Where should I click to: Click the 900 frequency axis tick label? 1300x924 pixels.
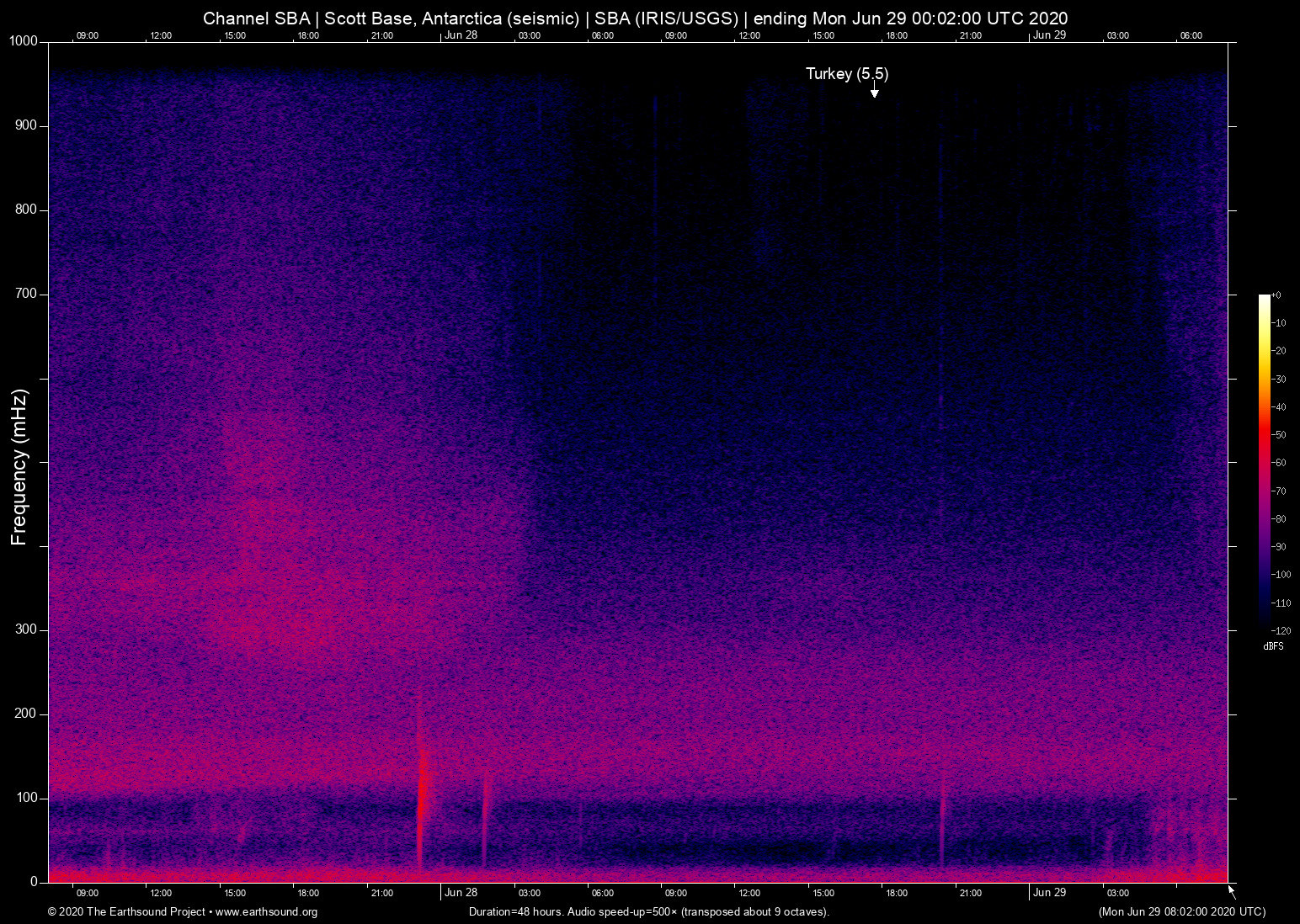tap(26, 125)
